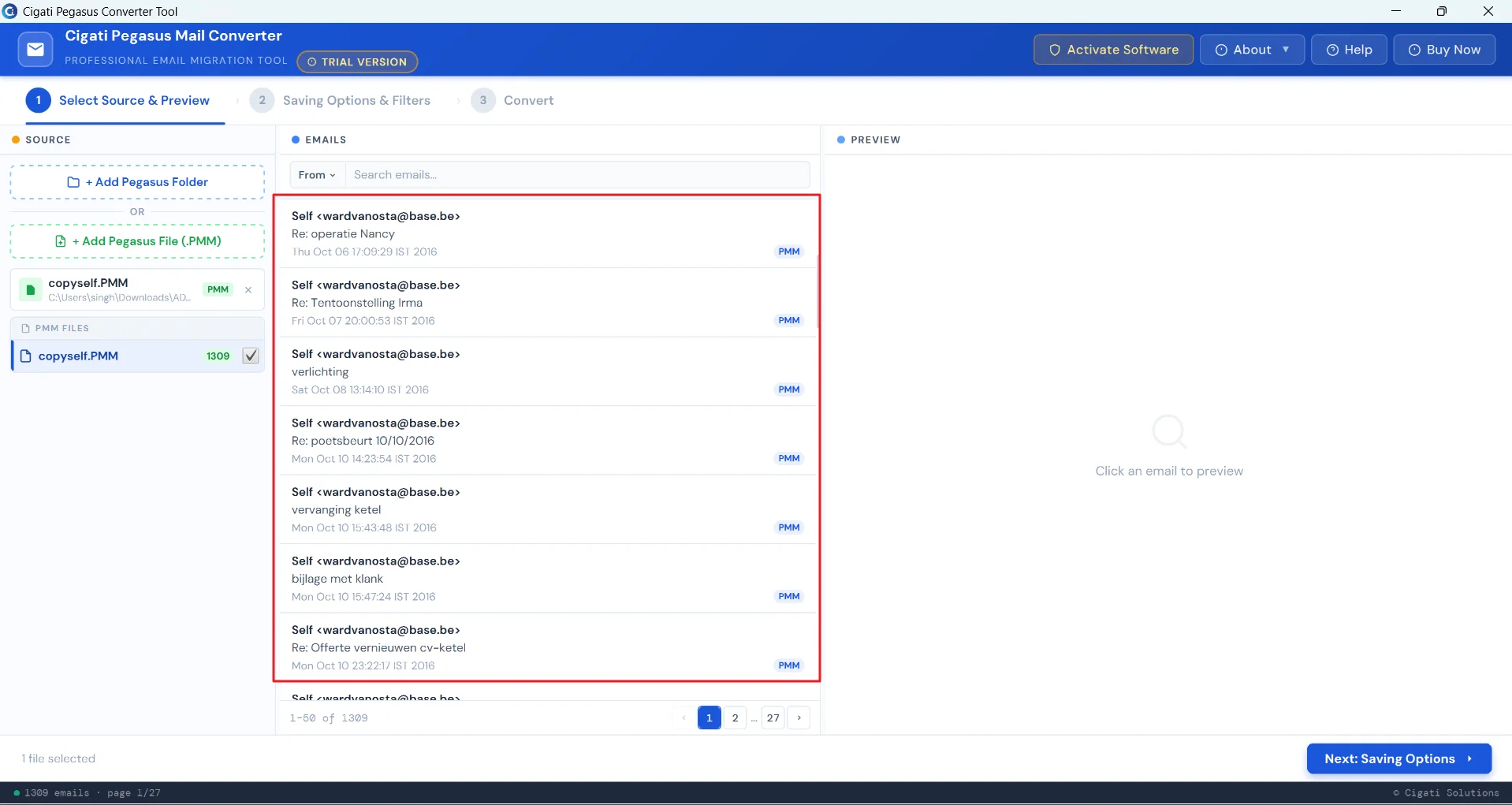The width and height of the screenshot is (1512, 805).
Task: Click the PMM FILES section header
Action: coord(138,328)
